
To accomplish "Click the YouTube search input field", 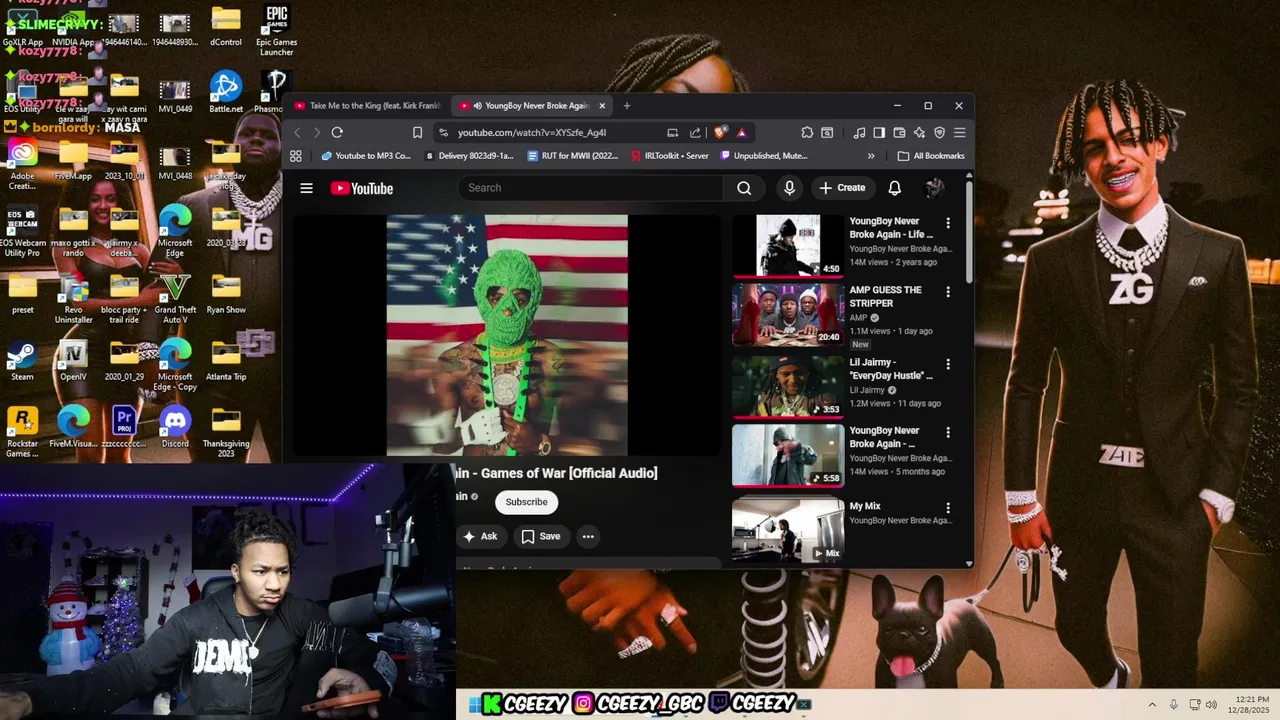I will click(590, 188).
